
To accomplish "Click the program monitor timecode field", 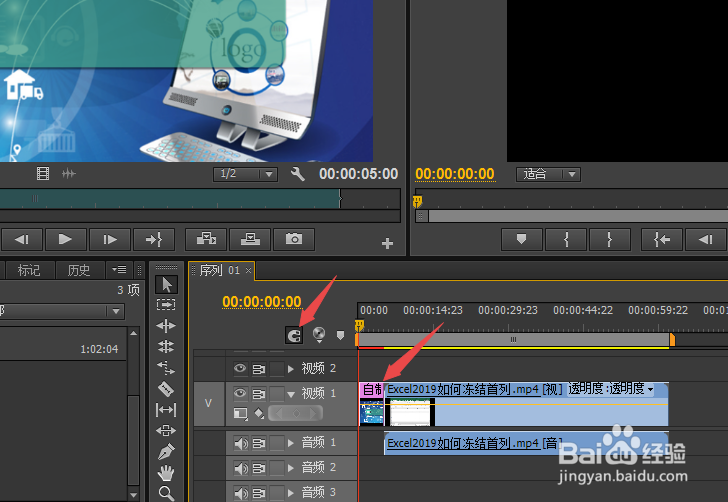I will (x=455, y=174).
